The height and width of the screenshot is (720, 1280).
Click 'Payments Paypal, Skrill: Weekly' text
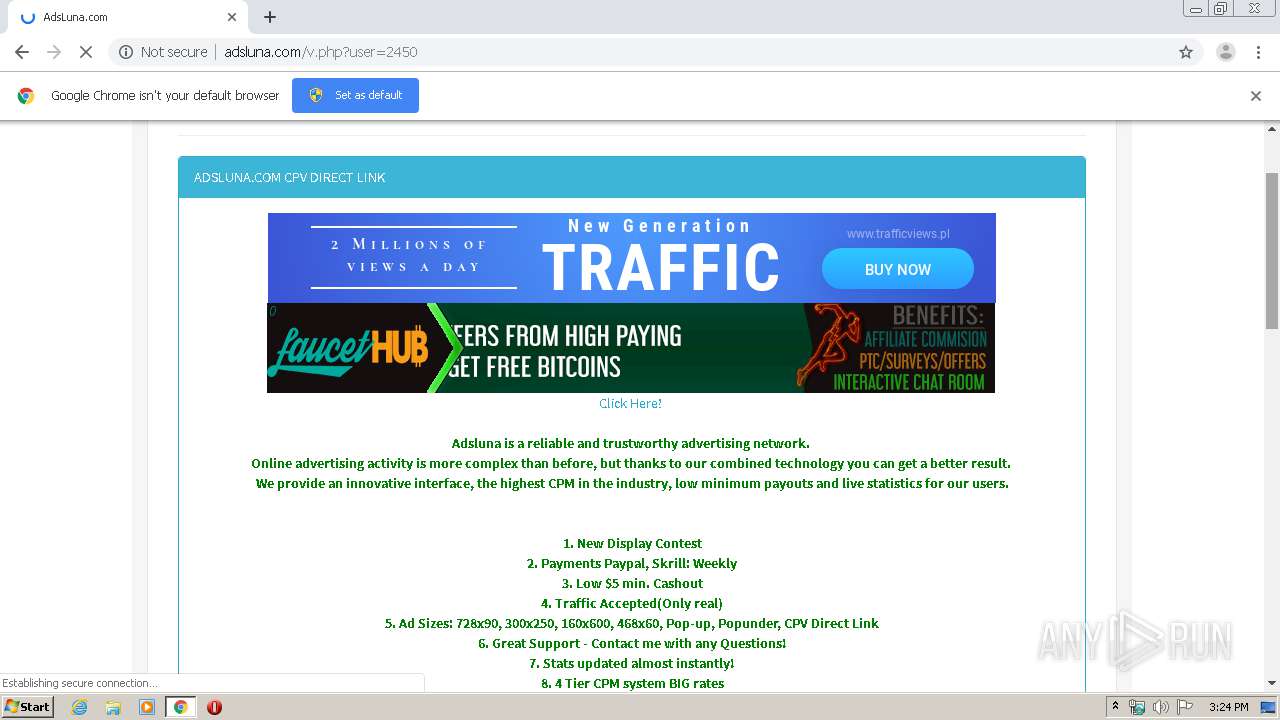pyautogui.click(x=639, y=563)
